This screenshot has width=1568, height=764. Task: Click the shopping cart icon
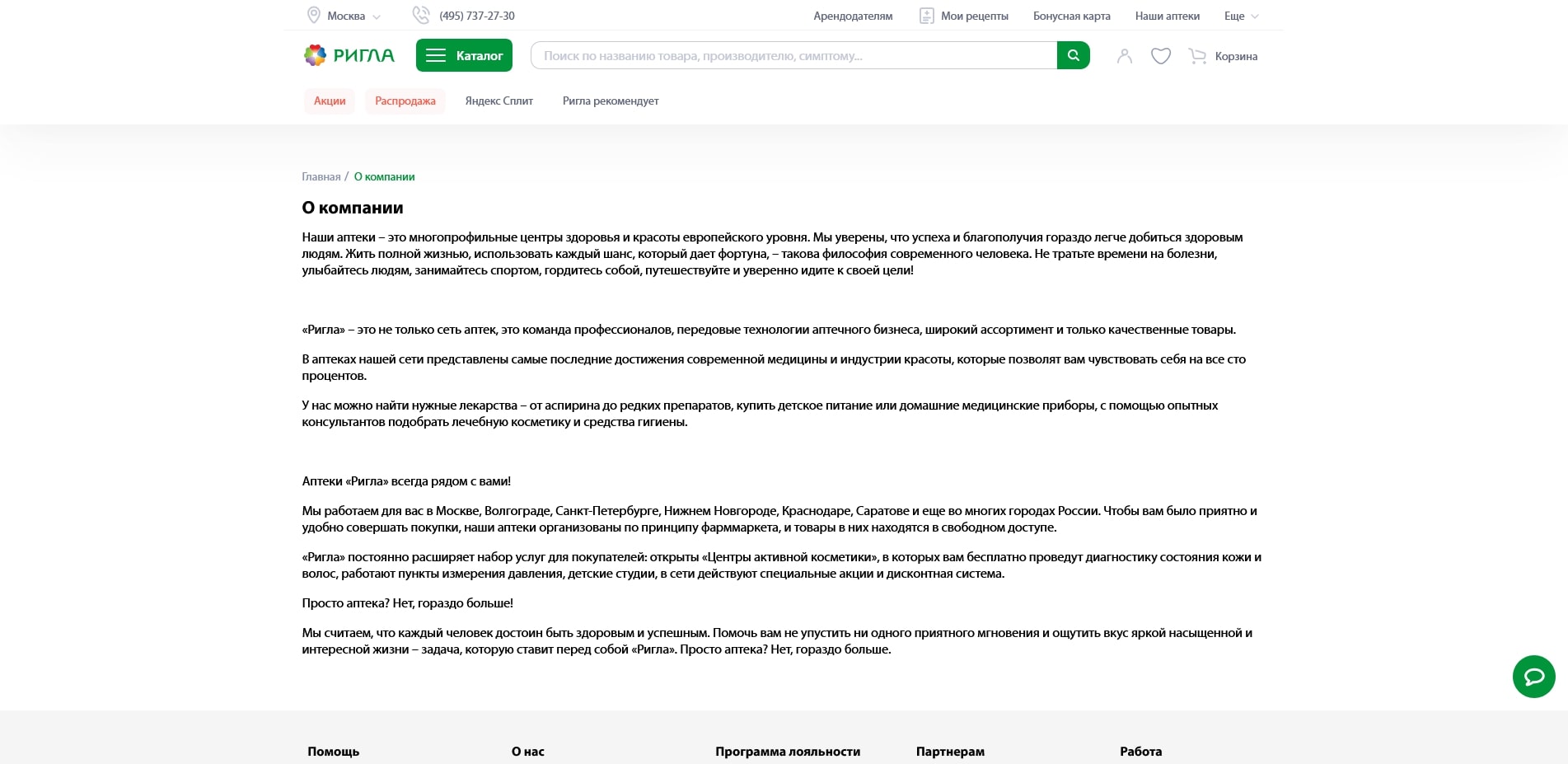[x=1197, y=56]
